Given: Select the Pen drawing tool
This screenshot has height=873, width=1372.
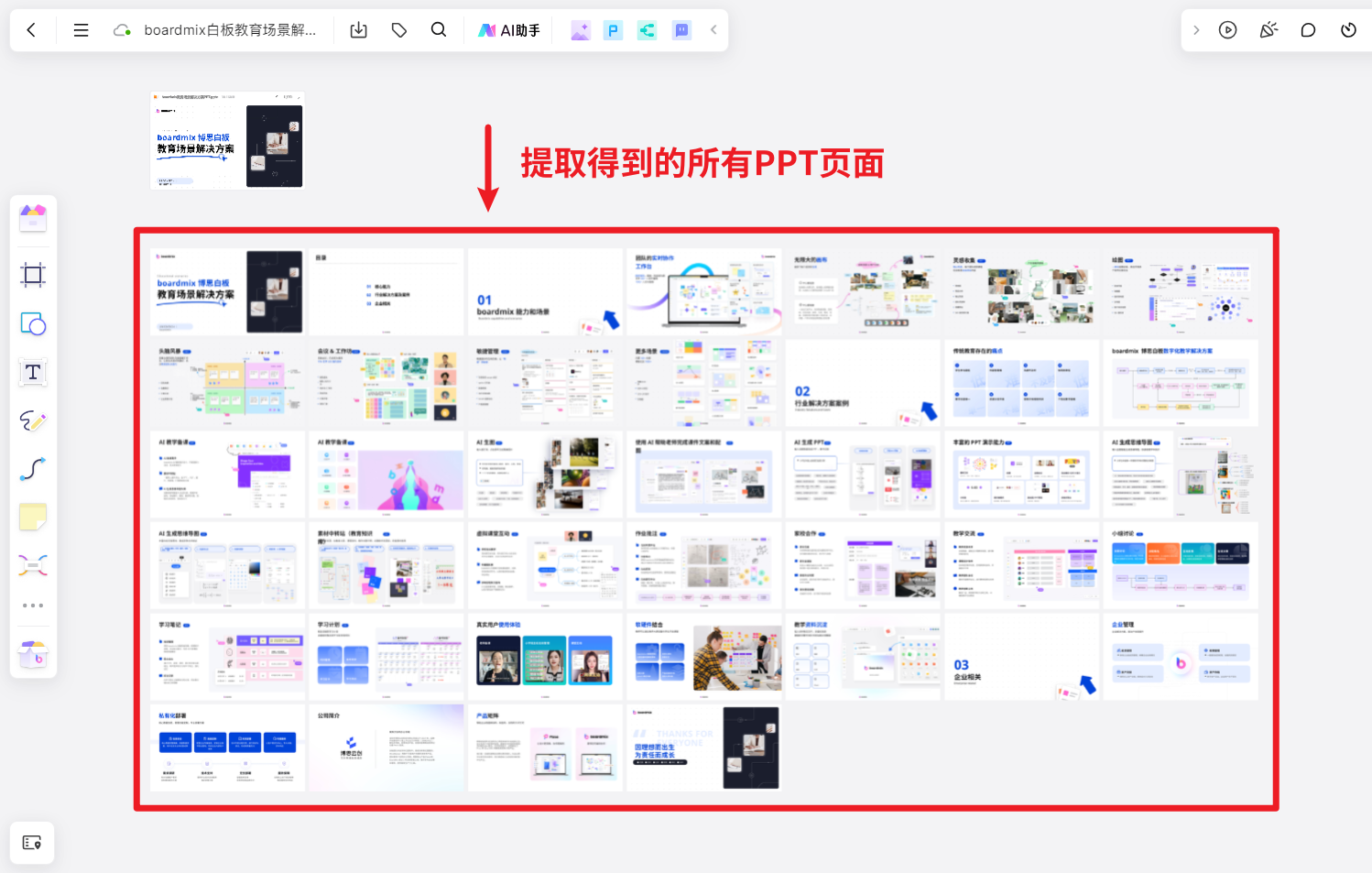Looking at the screenshot, I should [33, 420].
